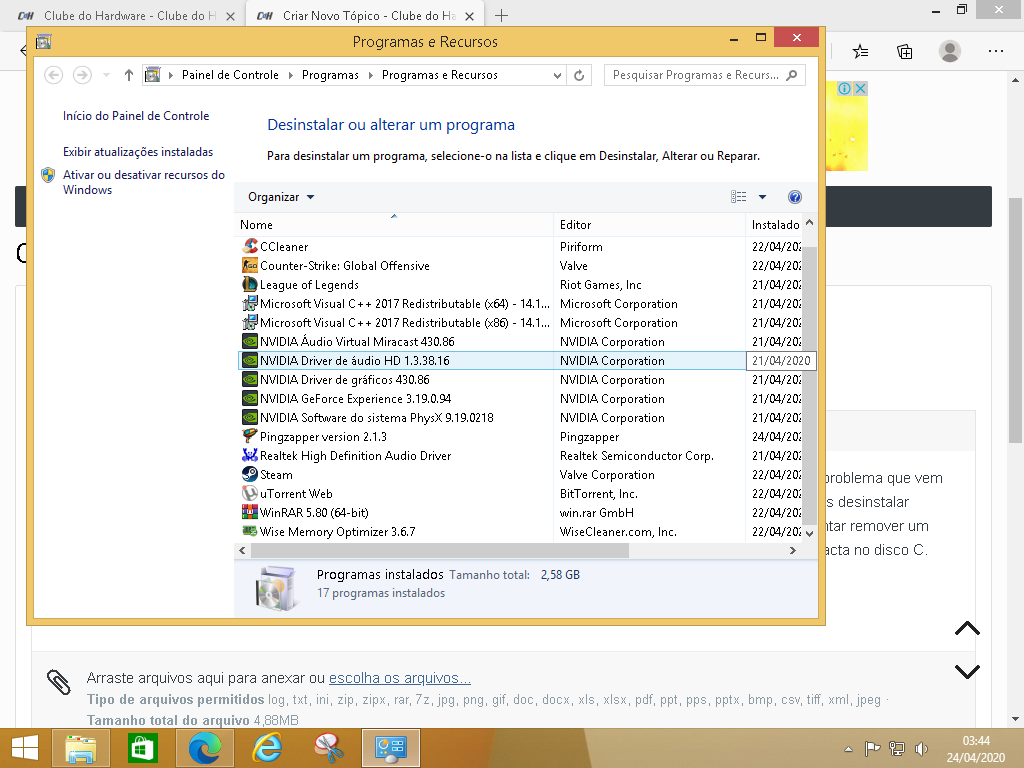Click the NVIDIA Driver de gráficos icon

coord(249,379)
